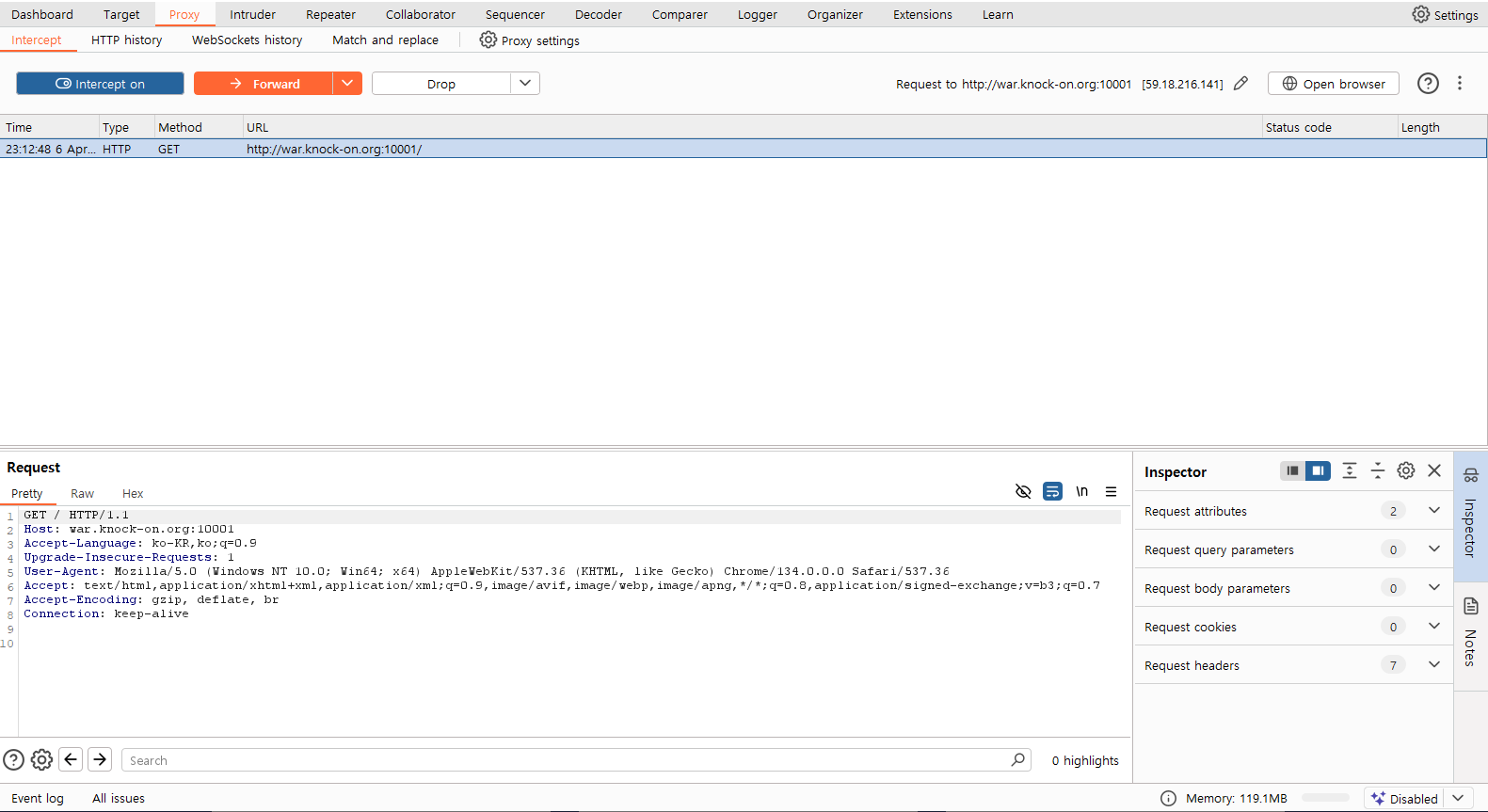This screenshot has width=1488, height=812.
Task: Open the Extensions tab
Action: [x=922, y=14]
